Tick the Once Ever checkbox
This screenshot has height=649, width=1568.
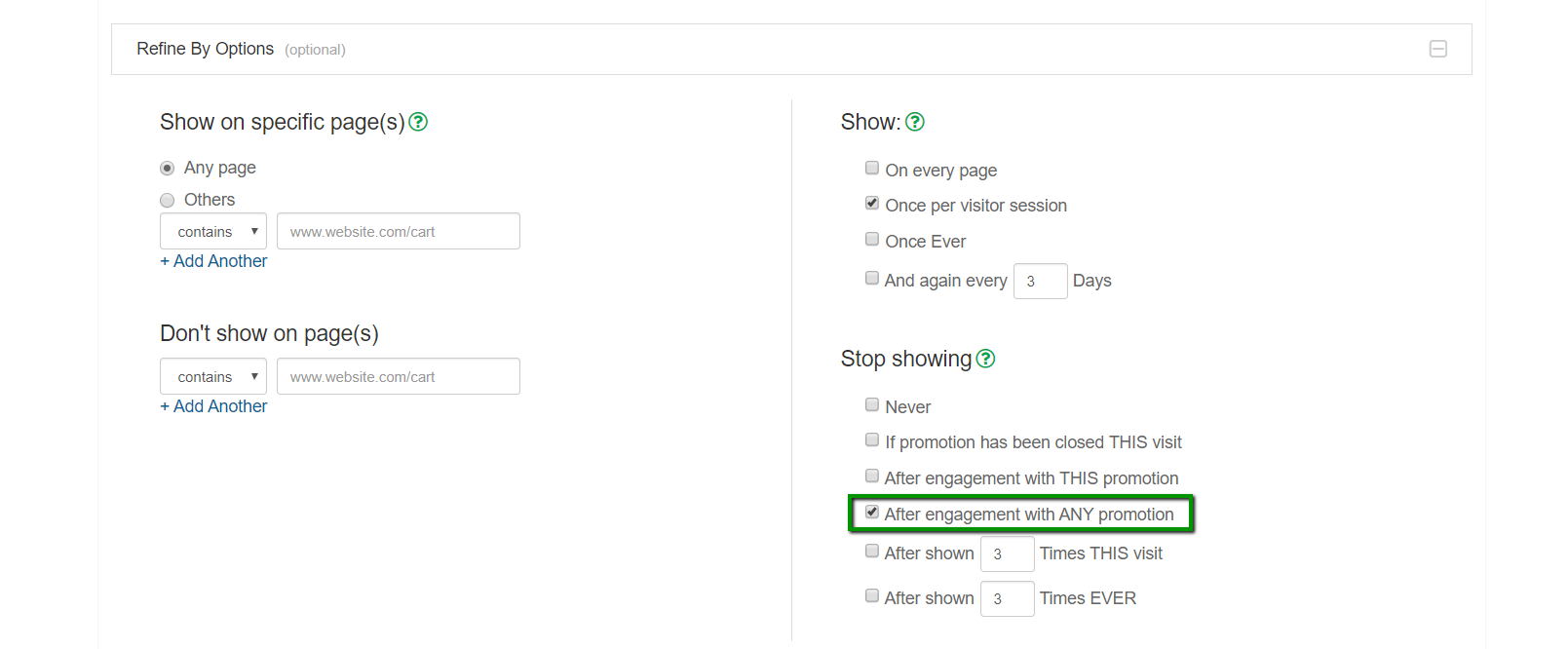[x=872, y=239]
